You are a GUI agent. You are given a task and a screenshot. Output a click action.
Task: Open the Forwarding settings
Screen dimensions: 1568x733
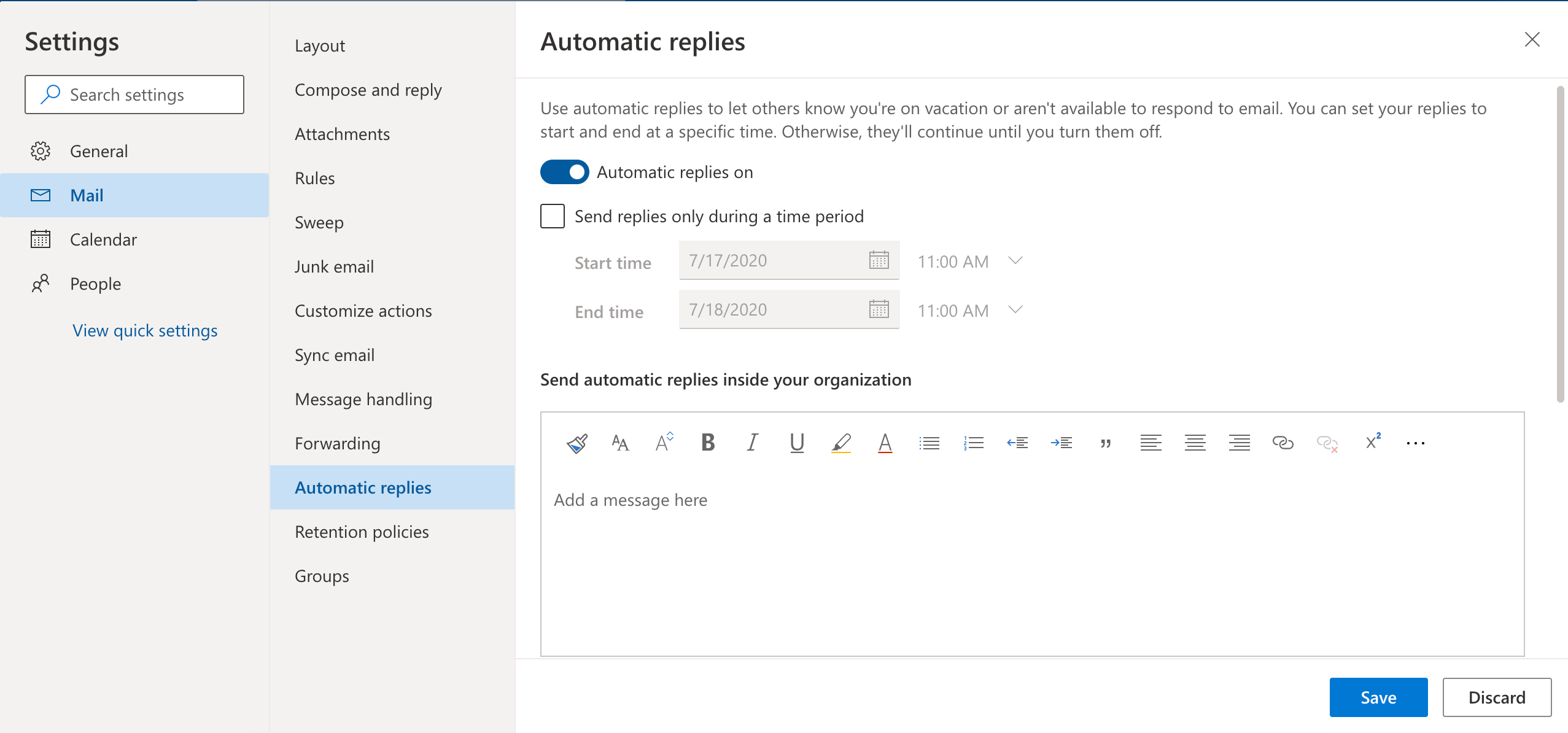pyautogui.click(x=337, y=443)
